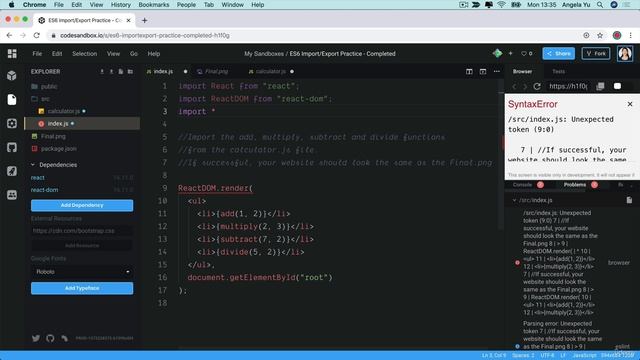The width and height of the screenshot is (640, 360).
Task: Open the Twitter link icon at bottom
Action: click(36, 338)
